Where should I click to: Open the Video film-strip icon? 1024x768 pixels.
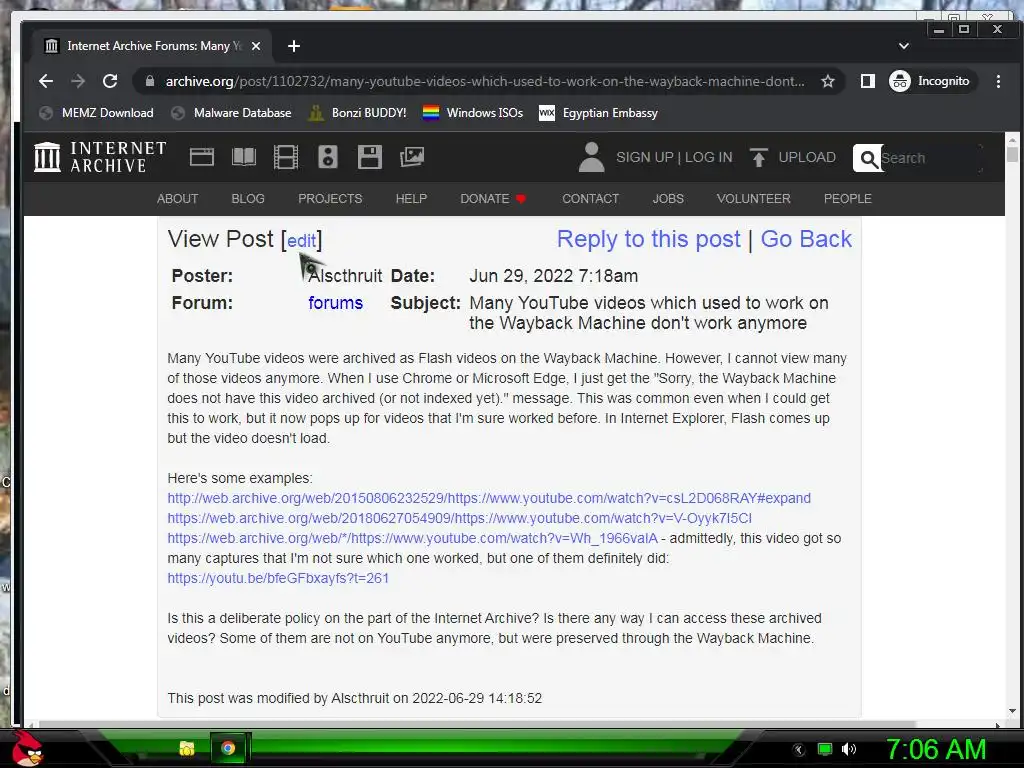click(x=285, y=157)
